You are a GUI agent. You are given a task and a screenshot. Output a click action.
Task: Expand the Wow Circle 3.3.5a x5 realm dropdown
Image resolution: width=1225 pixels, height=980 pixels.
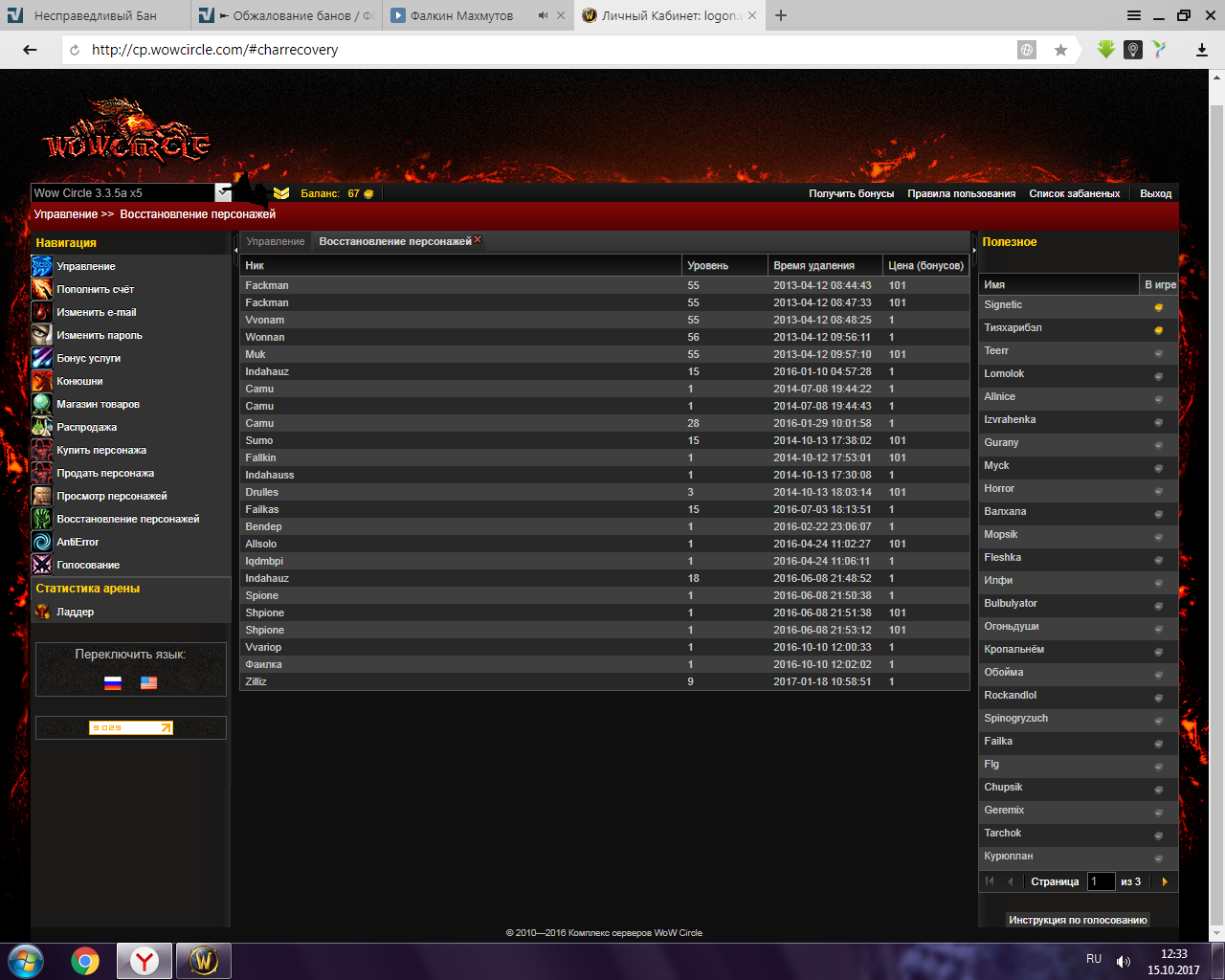coord(223,192)
